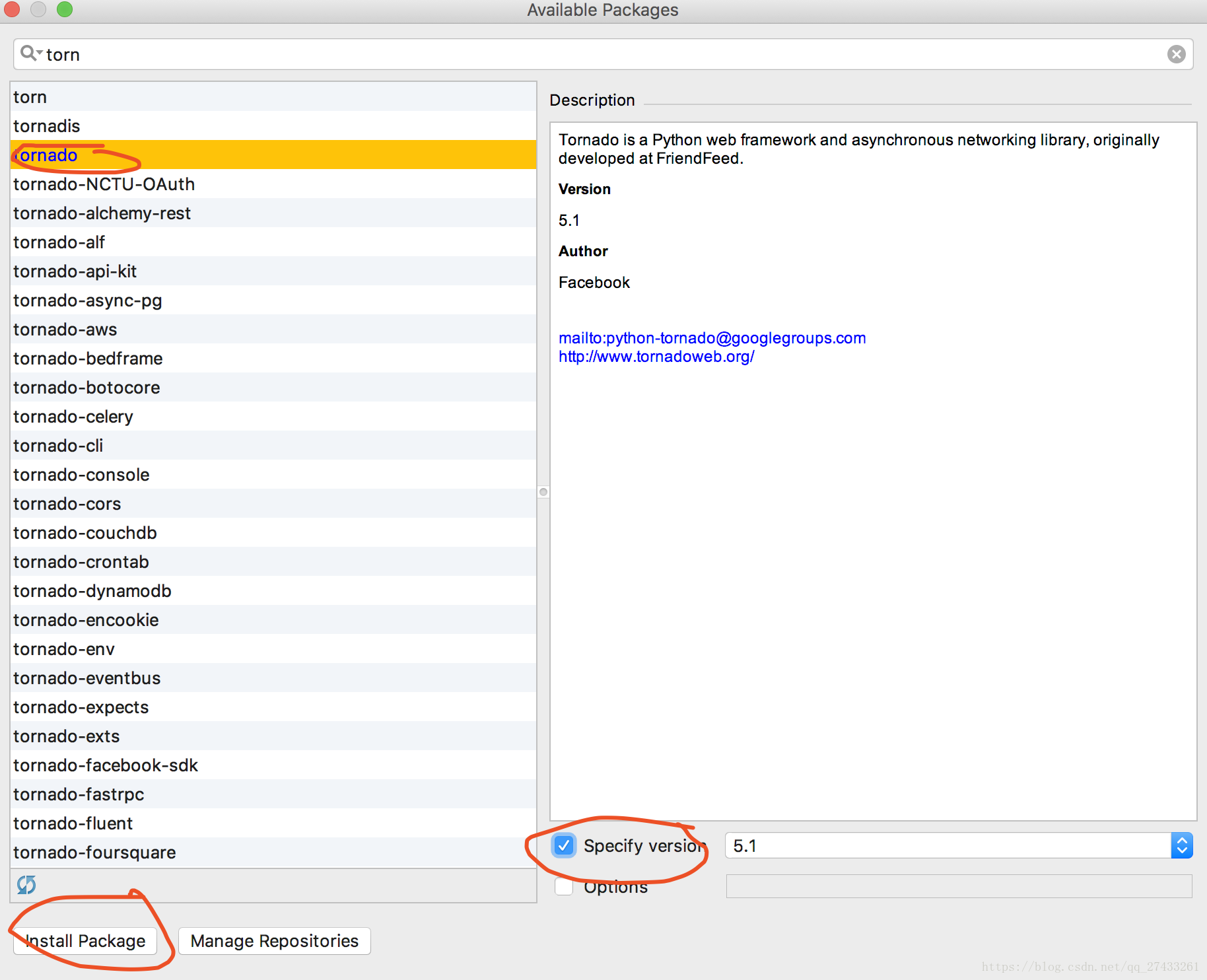Open the python-tornado mailto link
The height and width of the screenshot is (980, 1207).
[x=712, y=338]
